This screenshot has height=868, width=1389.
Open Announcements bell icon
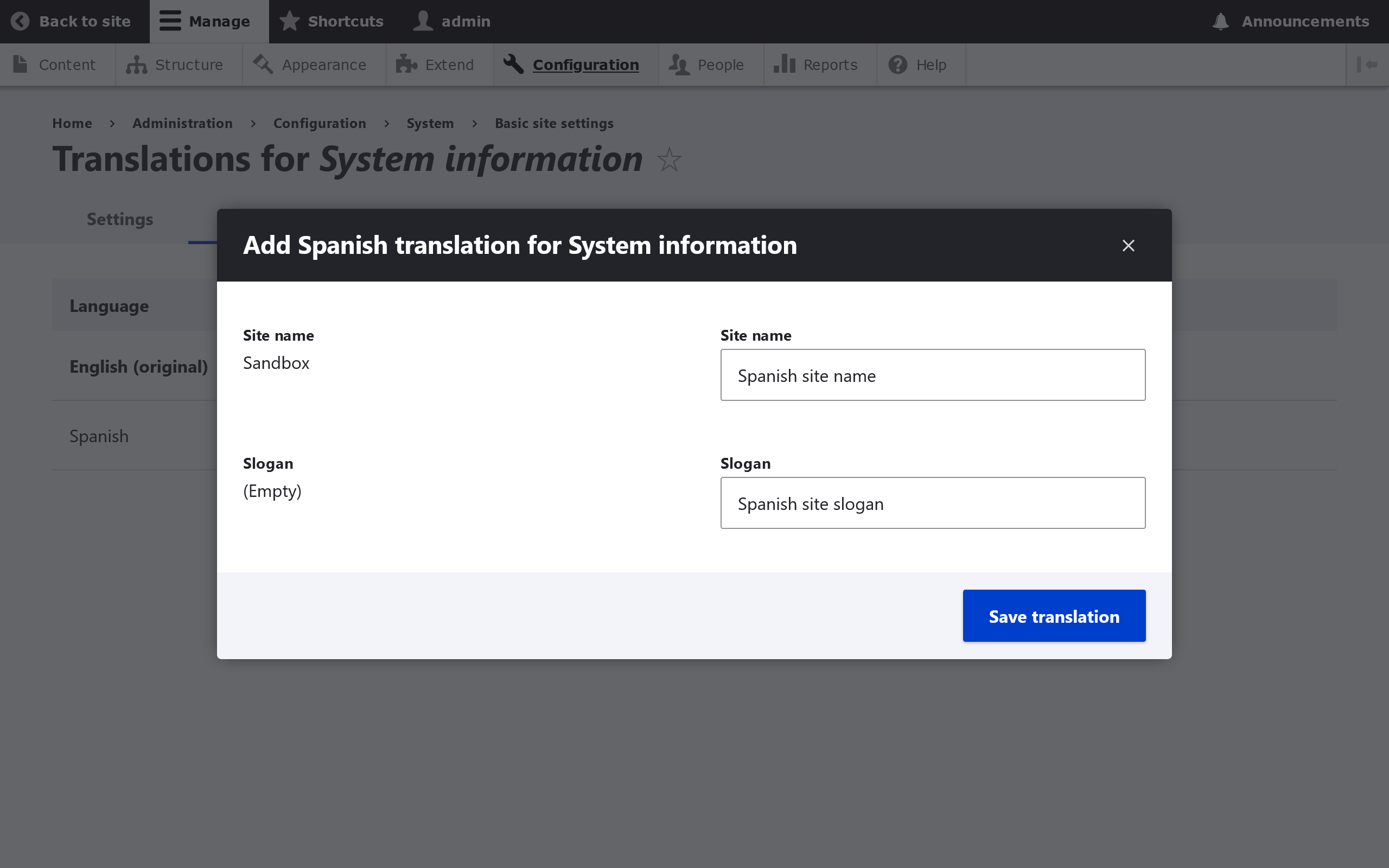1220,21
